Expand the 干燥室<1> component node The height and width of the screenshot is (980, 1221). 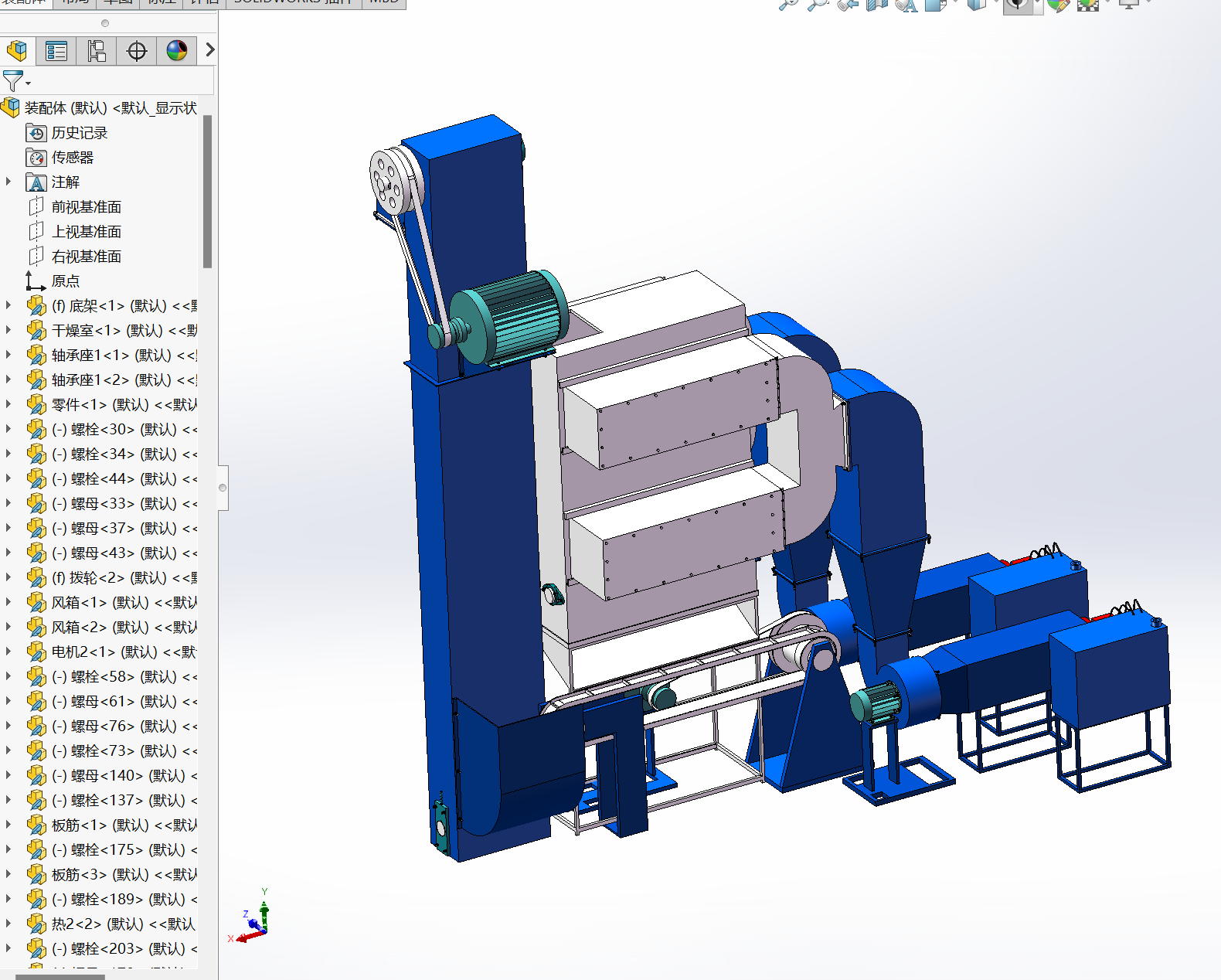coord(9,330)
